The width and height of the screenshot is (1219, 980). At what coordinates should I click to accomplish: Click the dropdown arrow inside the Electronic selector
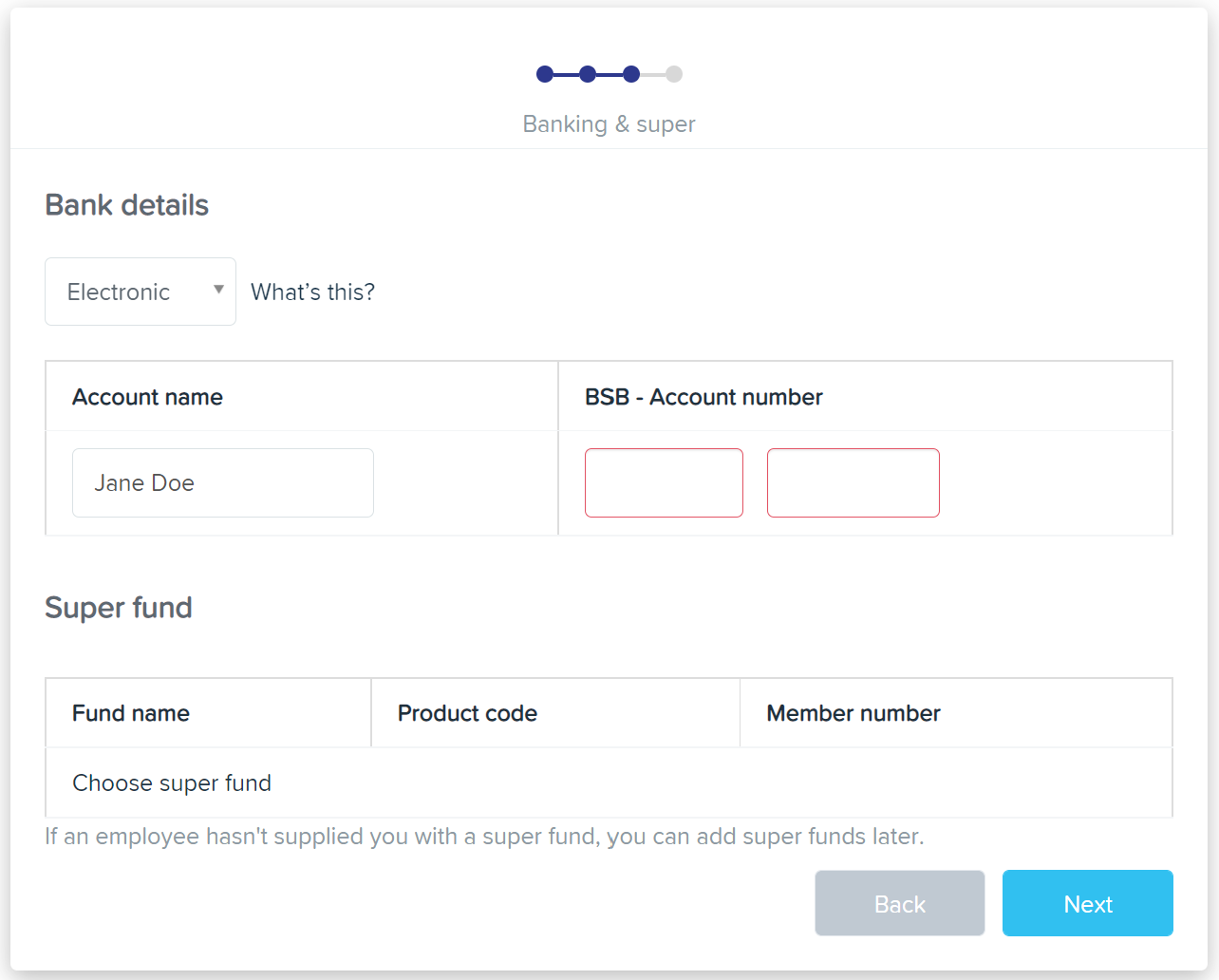click(218, 292)
